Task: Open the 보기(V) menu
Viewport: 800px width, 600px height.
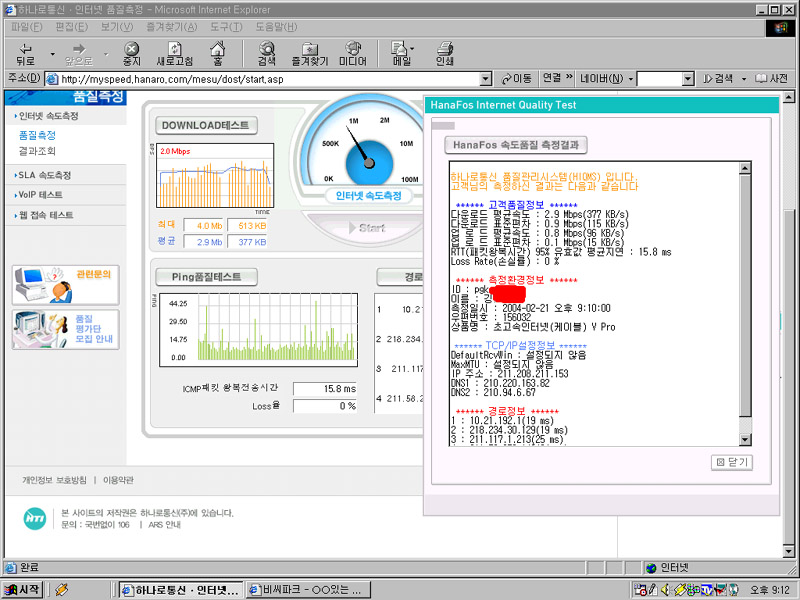Action: (x=117, y=27)
